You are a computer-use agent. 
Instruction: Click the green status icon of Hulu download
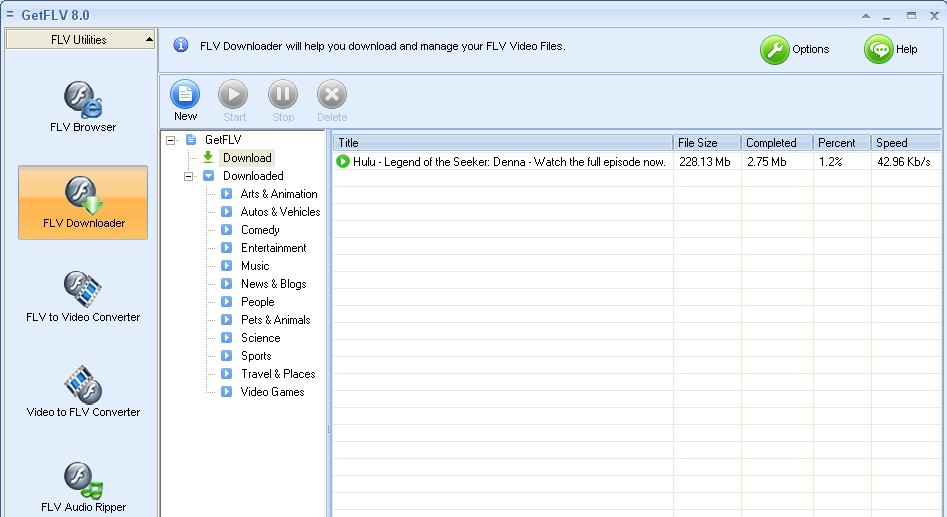(x=342, y=161)
